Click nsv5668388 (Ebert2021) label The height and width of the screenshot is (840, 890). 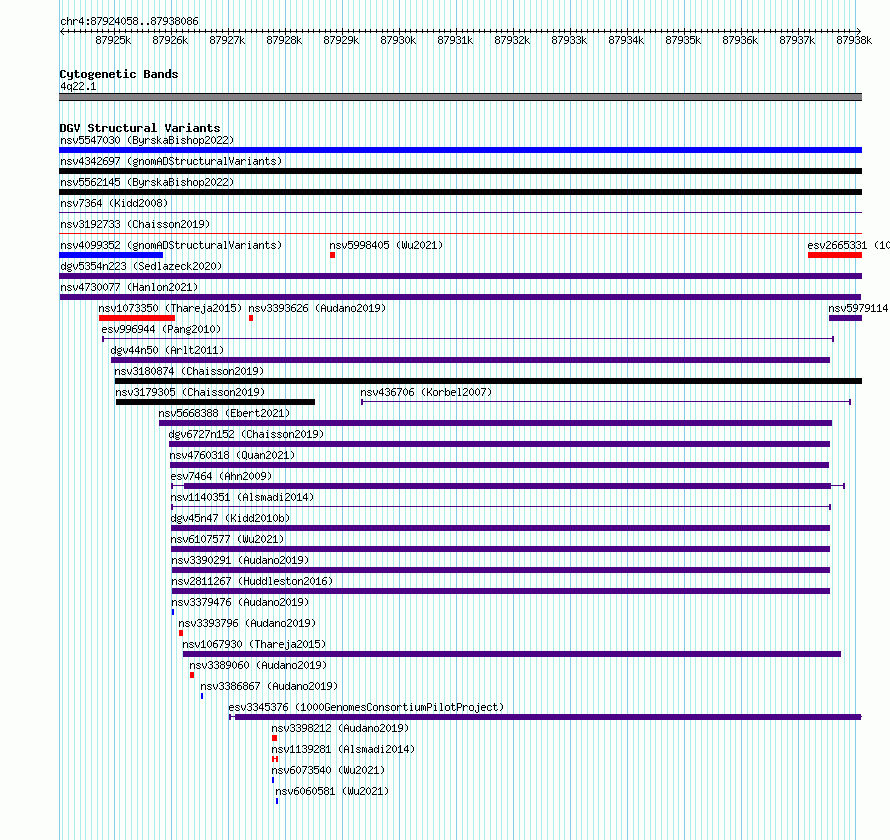(x=224, y=413)
